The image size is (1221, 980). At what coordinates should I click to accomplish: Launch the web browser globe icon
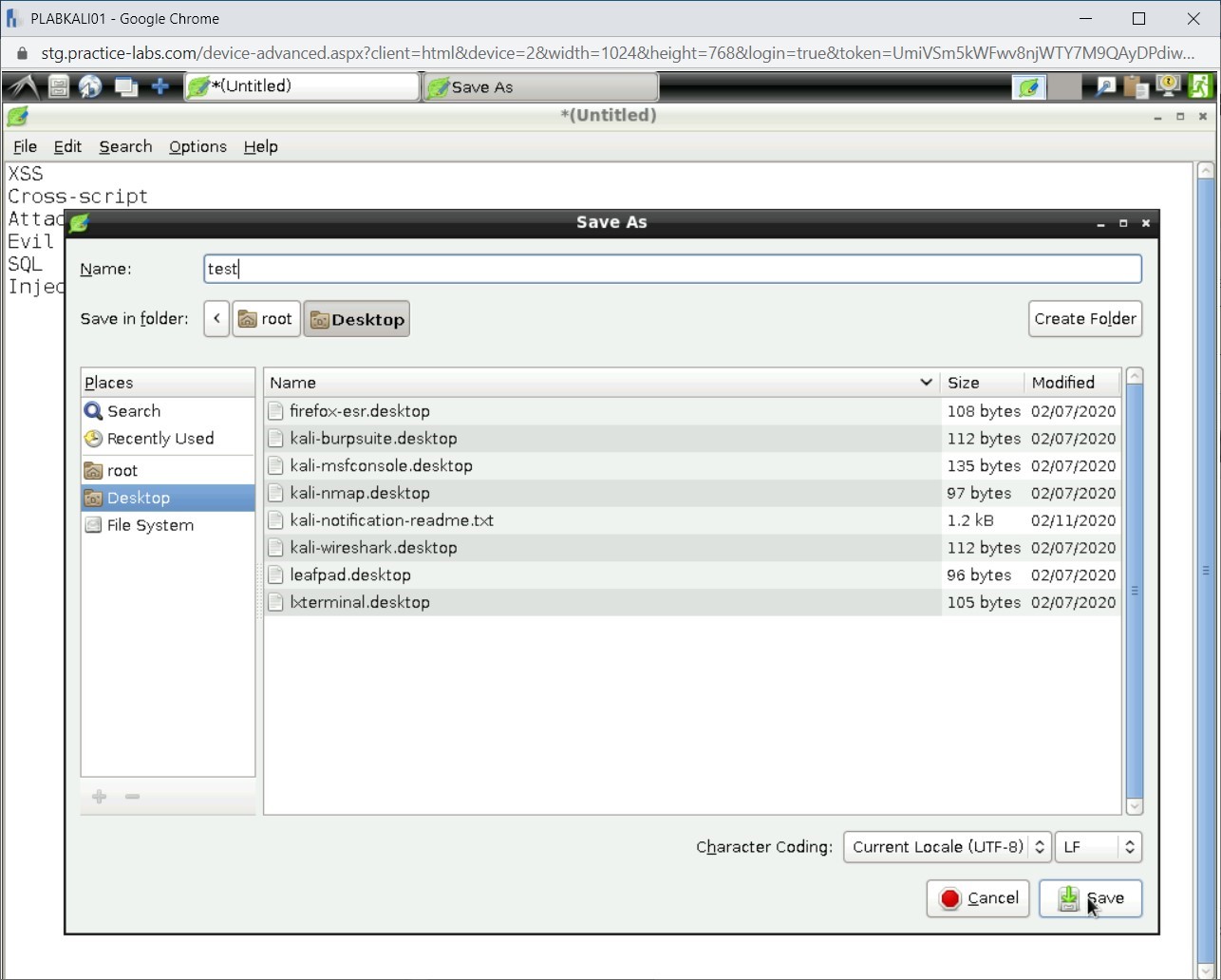tap(90, 85)
